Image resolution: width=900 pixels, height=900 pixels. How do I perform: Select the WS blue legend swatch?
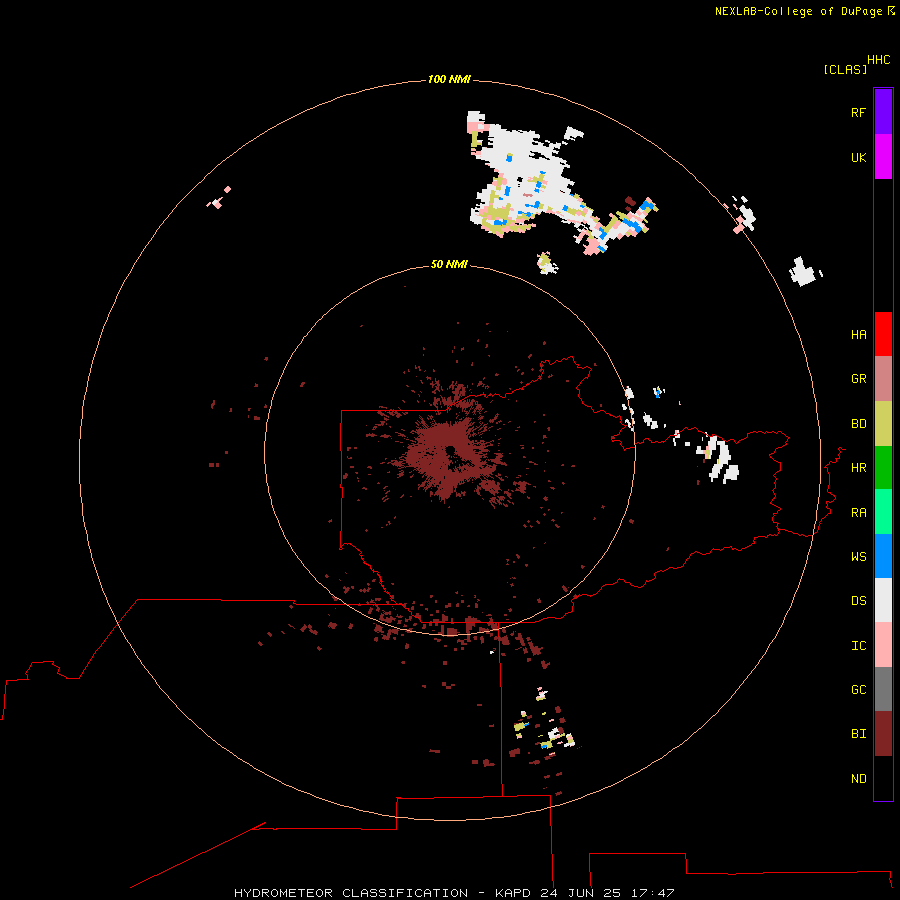click(883, 556)
